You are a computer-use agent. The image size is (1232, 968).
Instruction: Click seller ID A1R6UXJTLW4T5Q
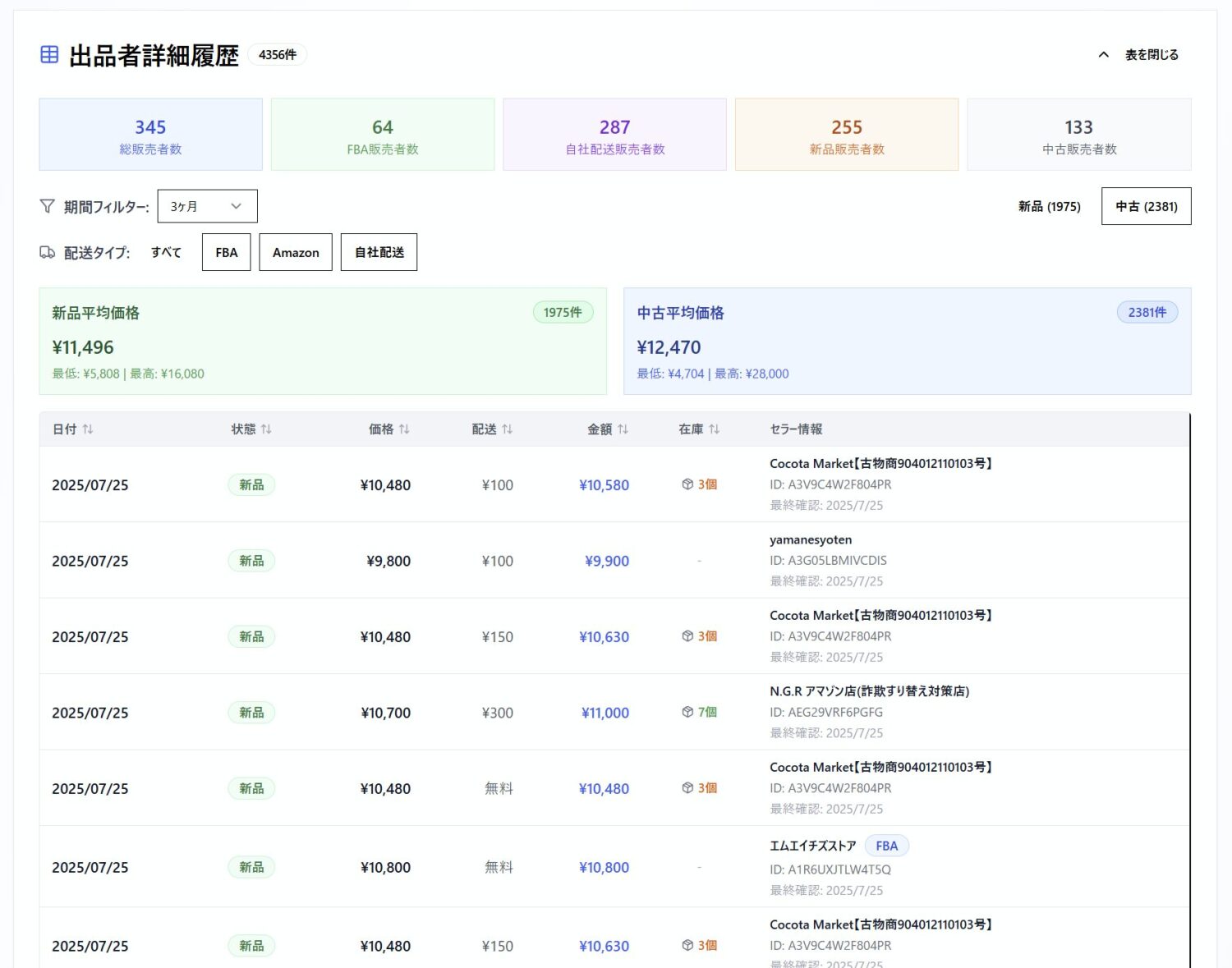tap(830, 869)
